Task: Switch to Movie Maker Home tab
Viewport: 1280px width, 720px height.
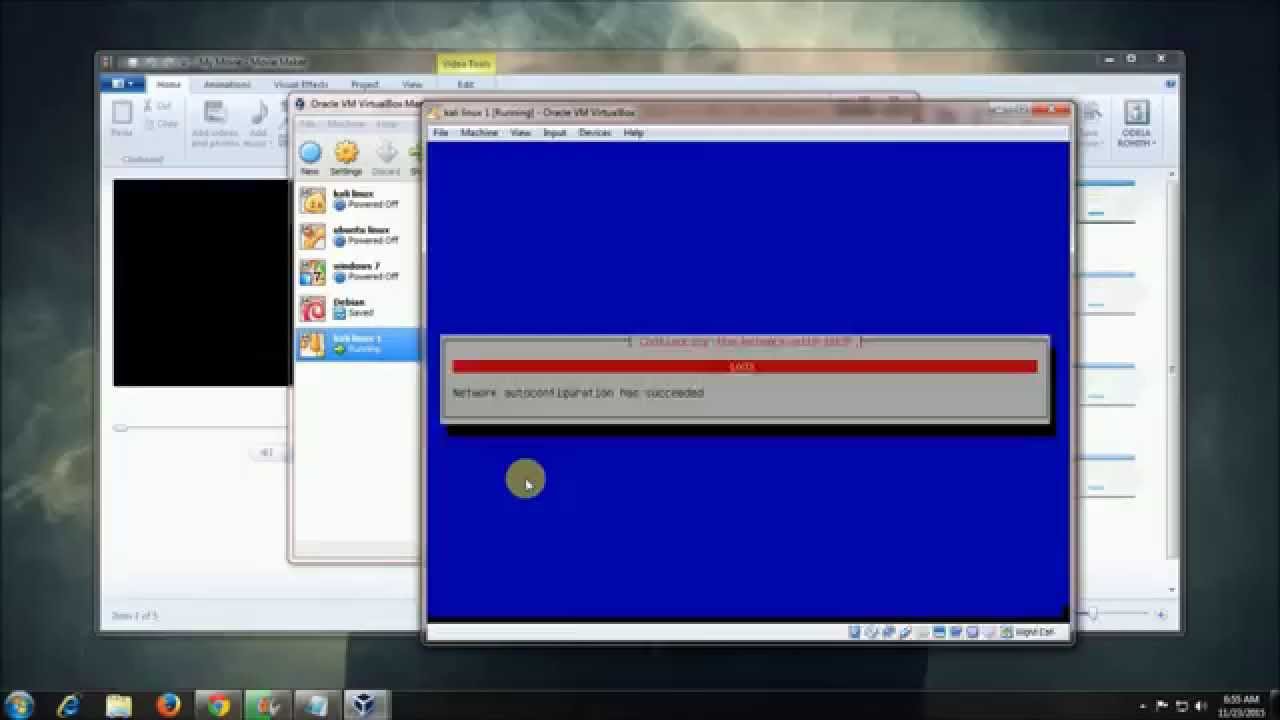Action: [x=169, y=84]
